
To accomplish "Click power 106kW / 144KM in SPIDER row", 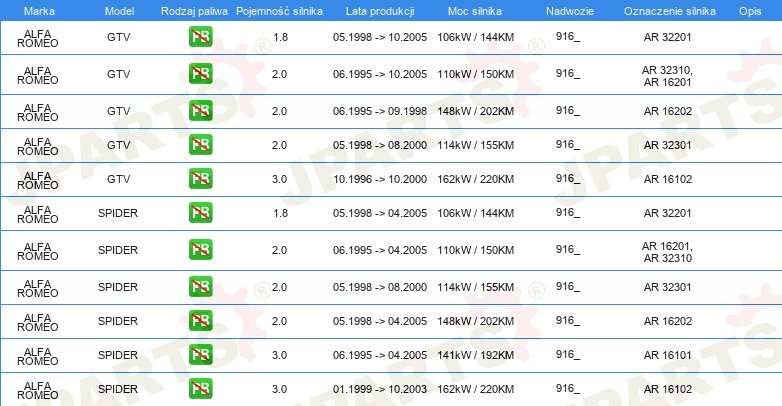I will tap(475, 213).
